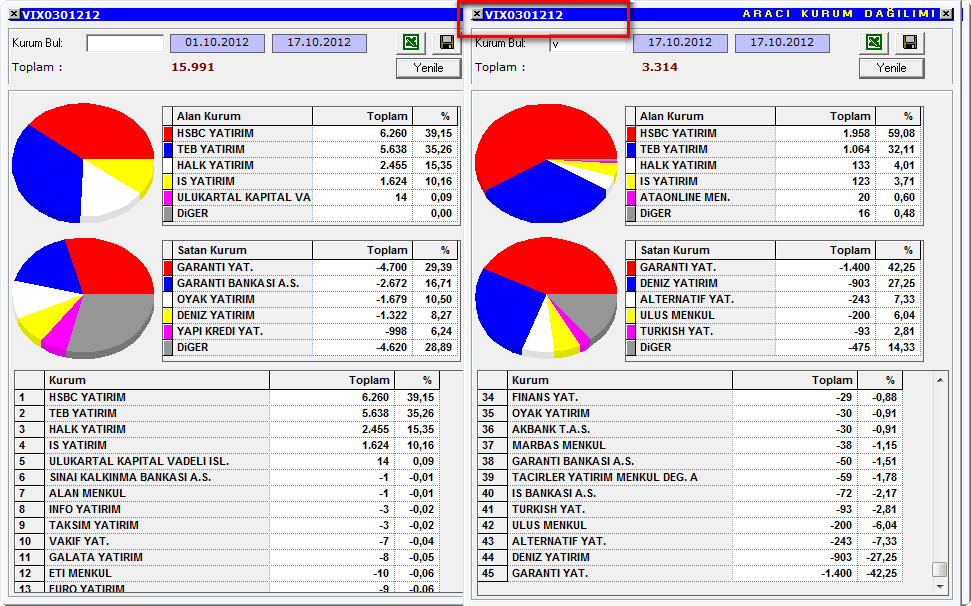Click left Satan Kurum pie chart

click(x=83, y=298)
